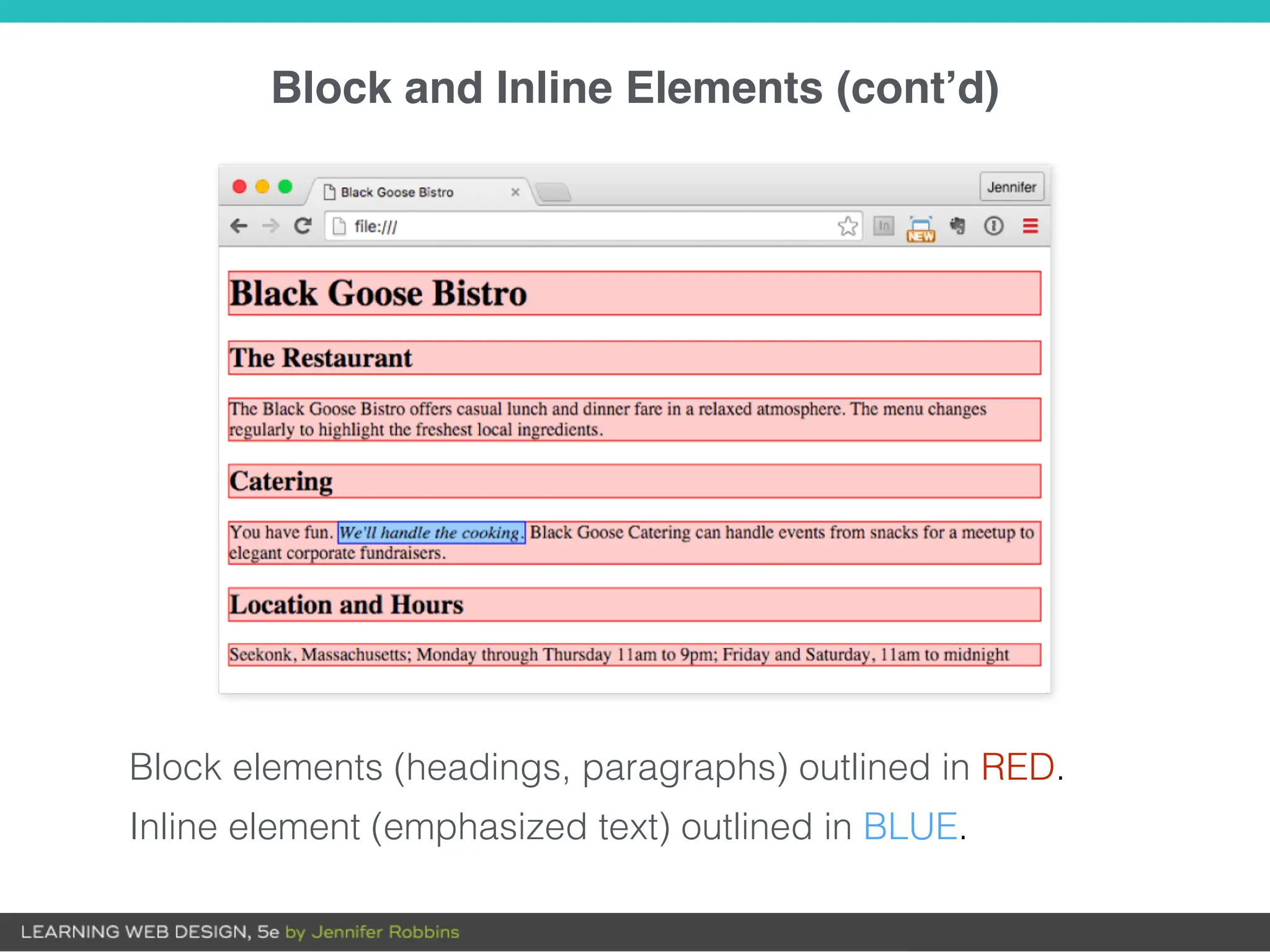Viewport: 1270px width, 952px height.
Task: Click the blue word BLUE in caption
Action: (910, 827)
